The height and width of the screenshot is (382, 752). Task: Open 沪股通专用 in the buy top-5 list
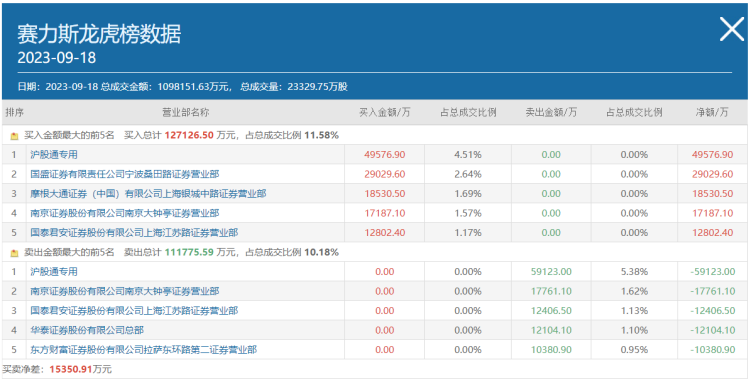54,155
